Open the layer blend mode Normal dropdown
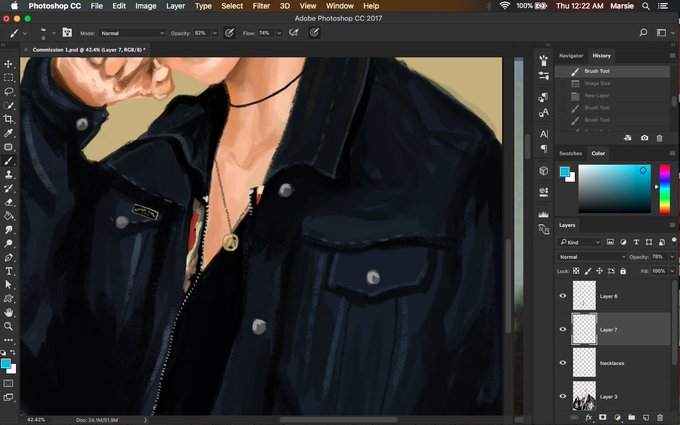Screen dimensions: 680x425 (x=592, y=257)
